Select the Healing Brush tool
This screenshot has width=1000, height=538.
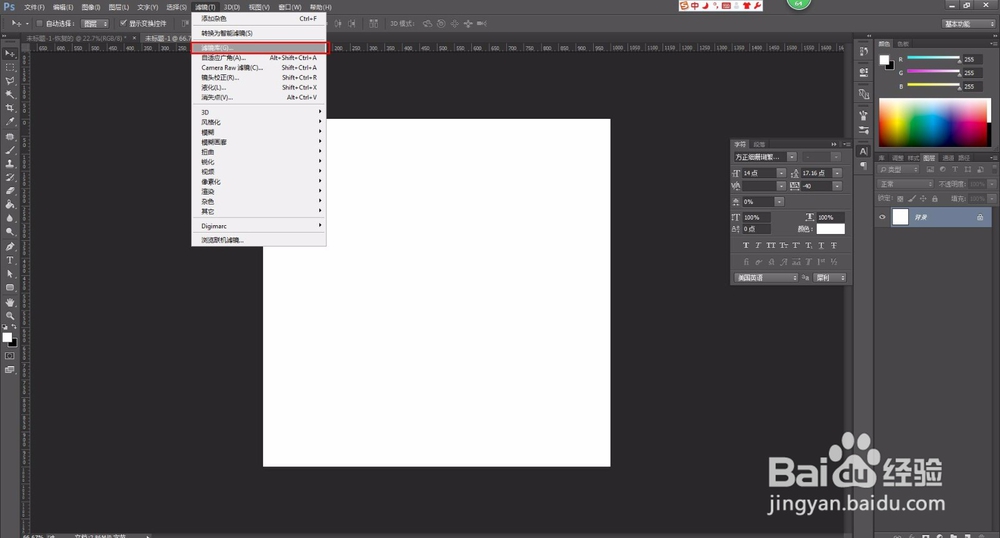[10, 136]
